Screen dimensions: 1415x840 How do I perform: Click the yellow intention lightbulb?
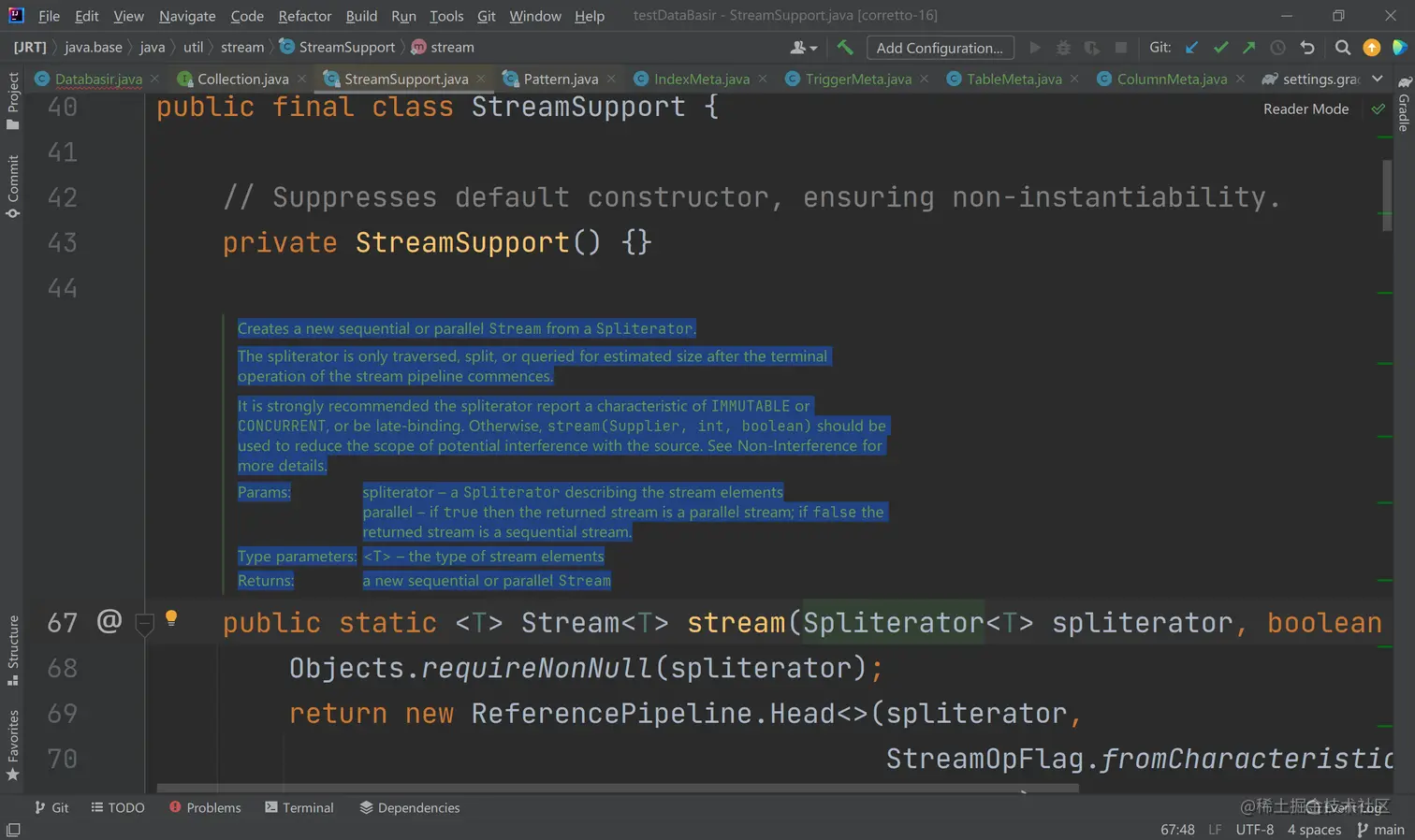point(171,618)
